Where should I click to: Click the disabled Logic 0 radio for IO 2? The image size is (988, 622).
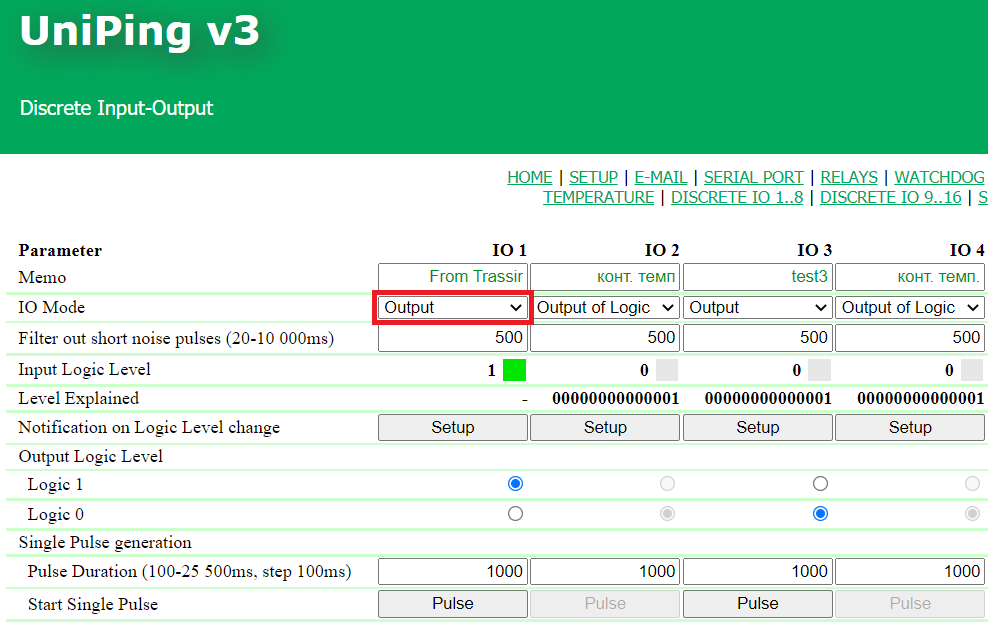(x=667, y=514)
